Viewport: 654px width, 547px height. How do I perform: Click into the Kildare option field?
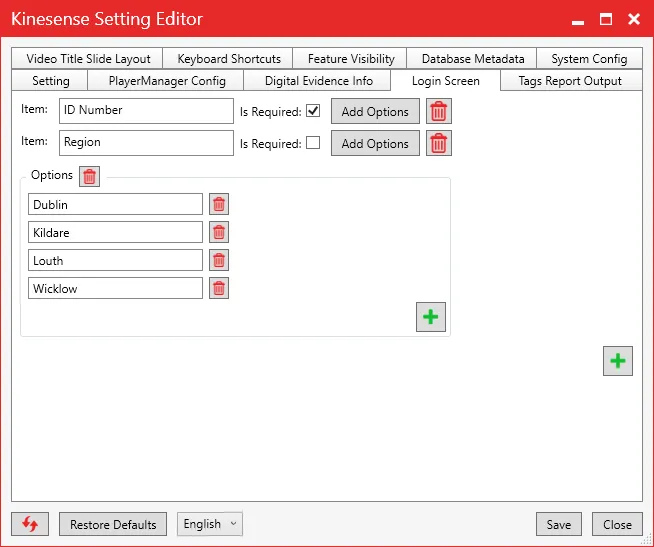coord(116,232)
